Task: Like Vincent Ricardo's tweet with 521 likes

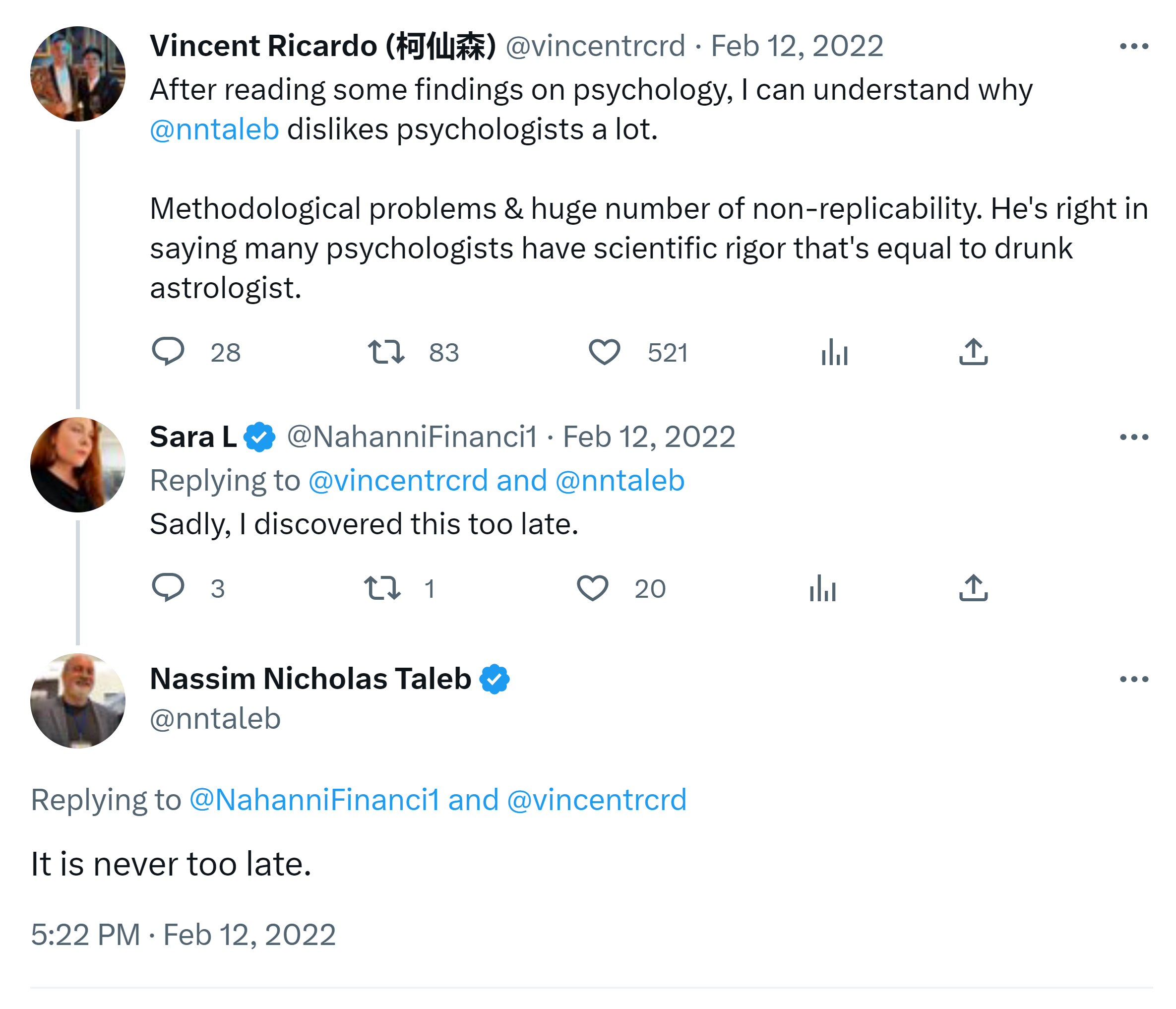Action: click(604, 352)
